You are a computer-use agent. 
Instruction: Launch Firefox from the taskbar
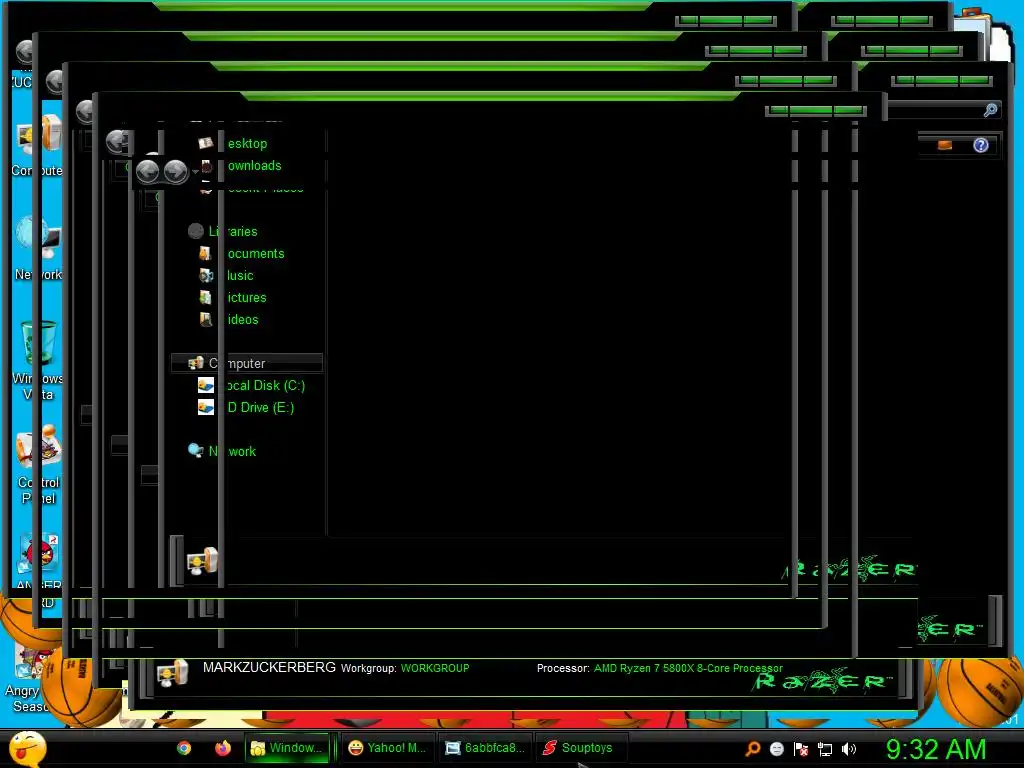(223, 748)
